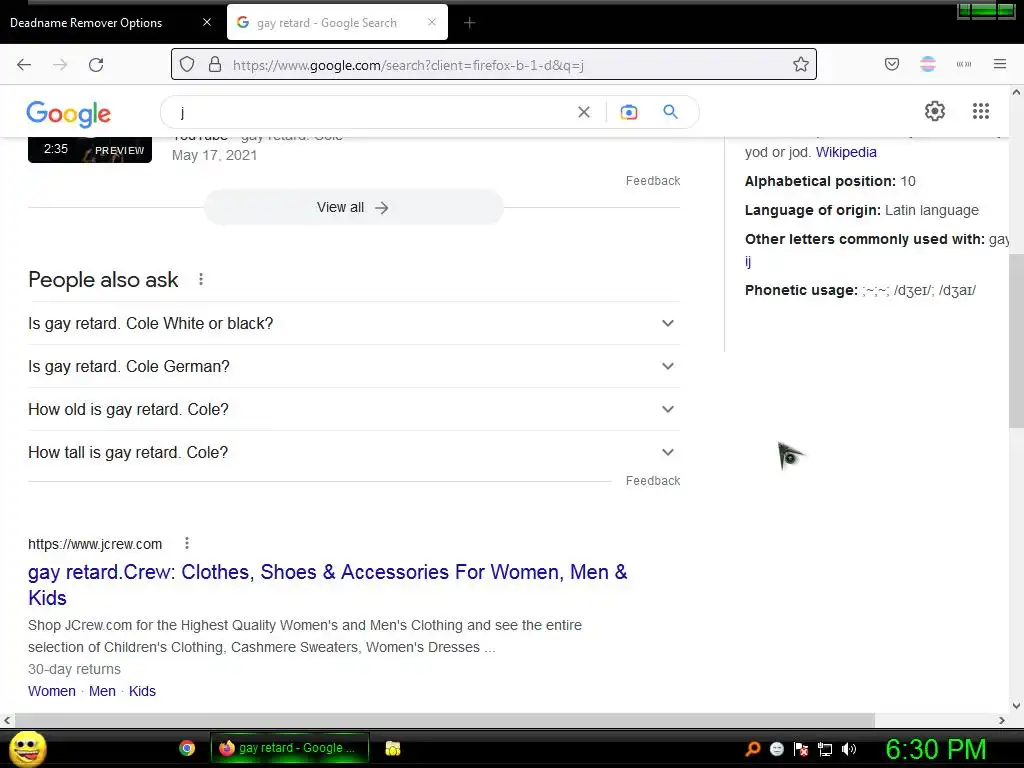Click 'Language of origin: Latin language' text
Image resolution: width=1024 pixels, height=768 pixels.
(861, 210)
